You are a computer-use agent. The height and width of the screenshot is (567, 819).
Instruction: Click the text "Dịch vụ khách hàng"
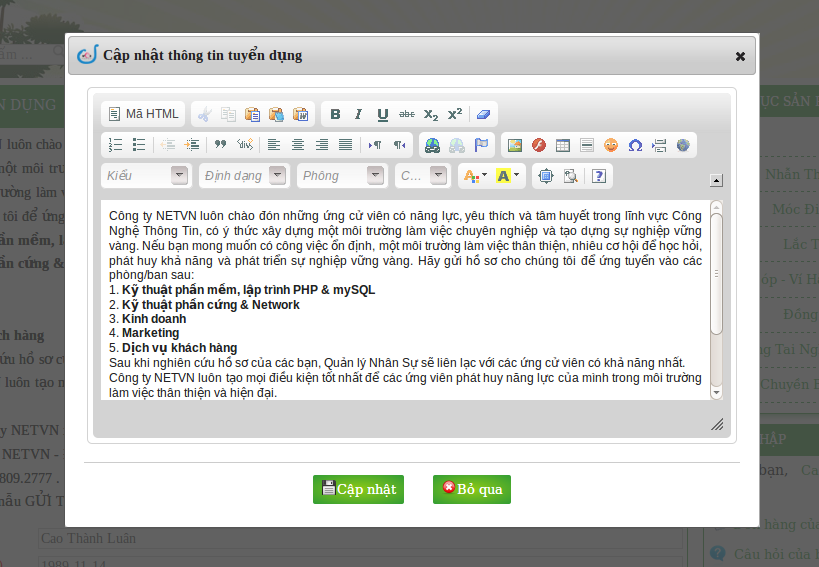click(180, 348)
